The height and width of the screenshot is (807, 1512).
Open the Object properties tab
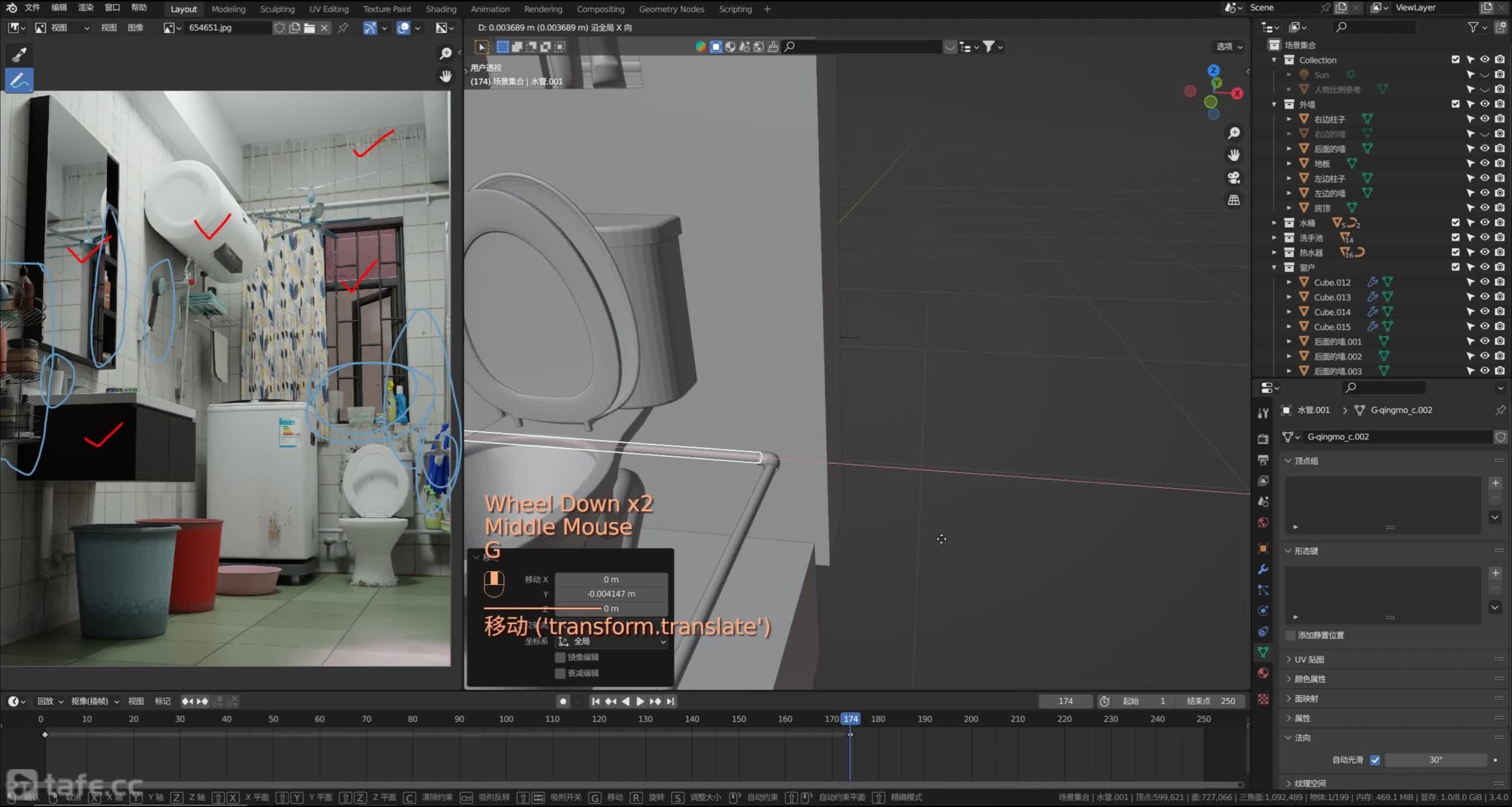tap(1263, 548)
